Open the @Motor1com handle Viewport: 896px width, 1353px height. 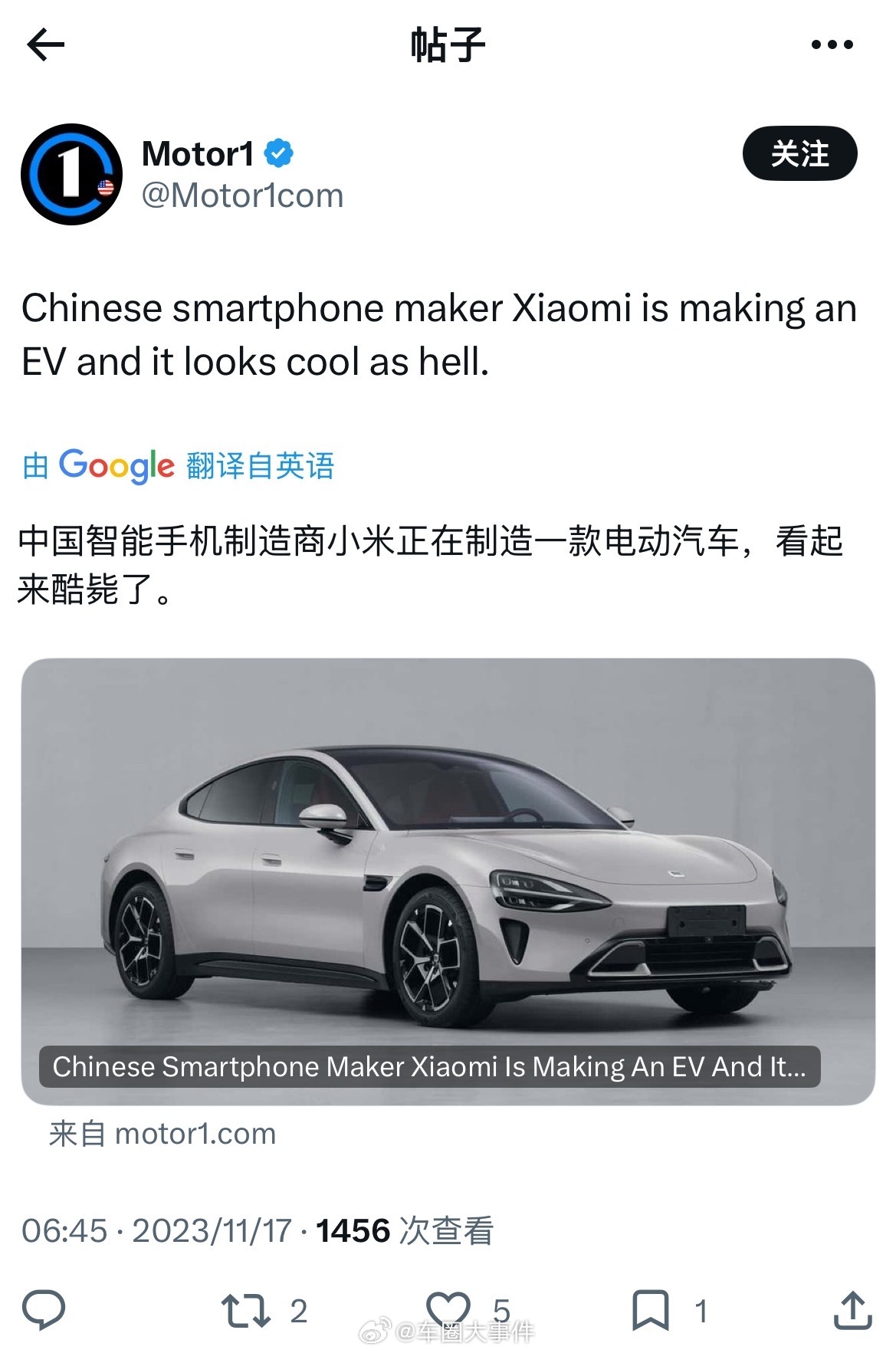pyautogui.click(x=242, y=195)
